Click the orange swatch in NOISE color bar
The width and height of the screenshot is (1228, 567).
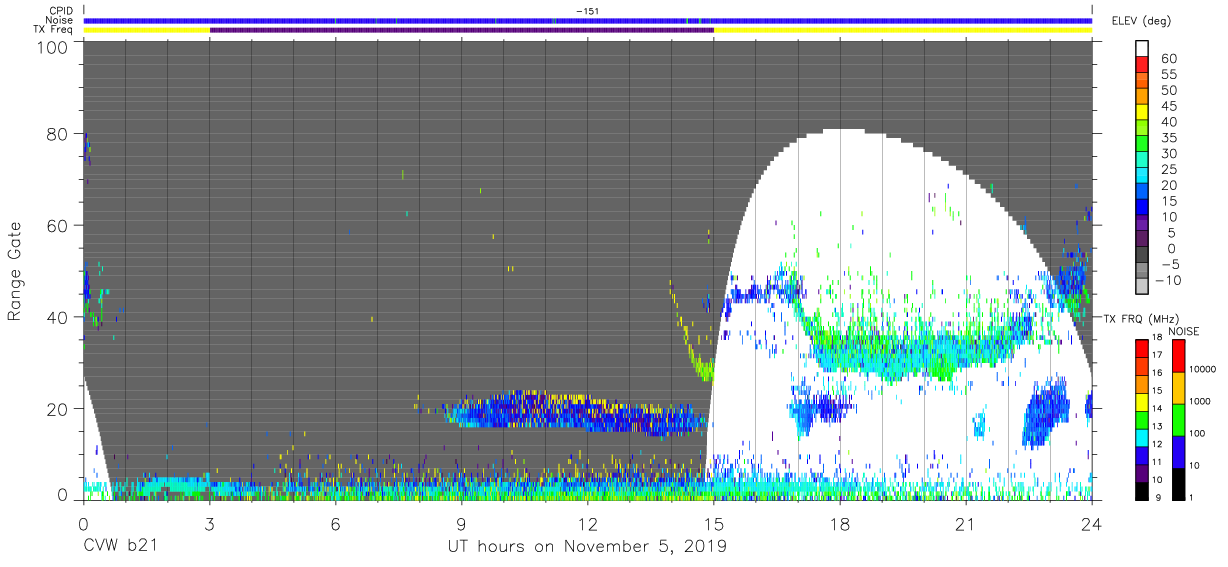(x=1178, y=388)
